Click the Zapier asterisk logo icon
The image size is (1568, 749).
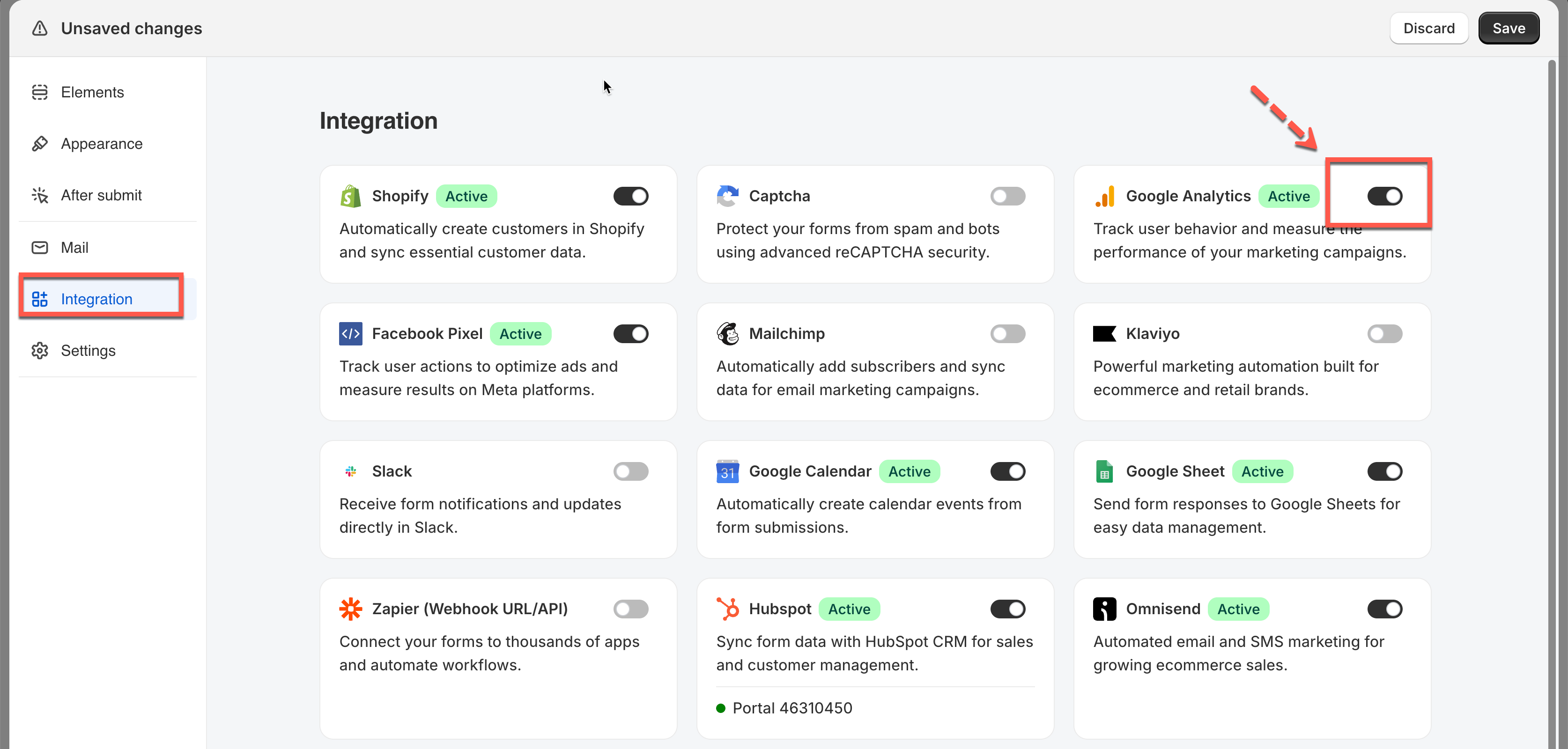tap(351, 609)
